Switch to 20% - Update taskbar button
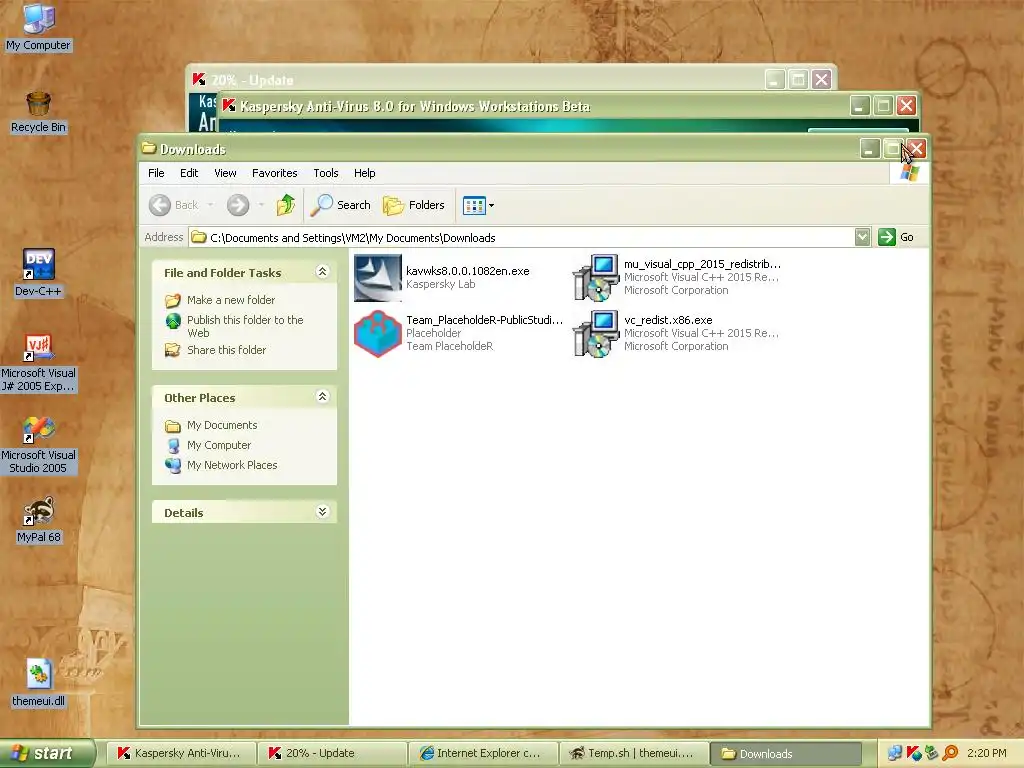Viewport: 1024px width, 768px height. (x=330, y=754)
